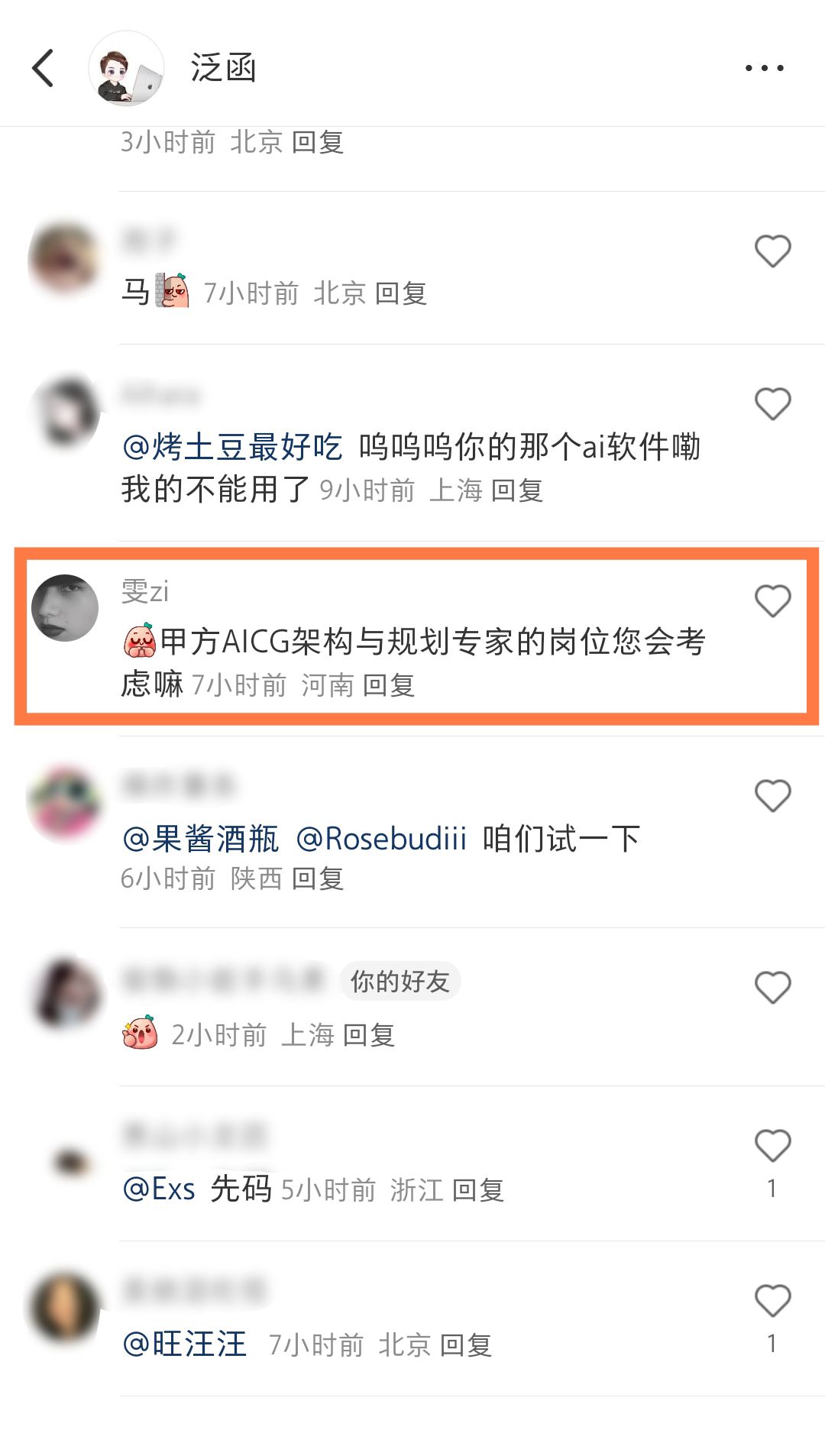Reply to the 9小时前 上海 comment
This screenshot has height=1456, width=825.
click(x=517, y=490)
